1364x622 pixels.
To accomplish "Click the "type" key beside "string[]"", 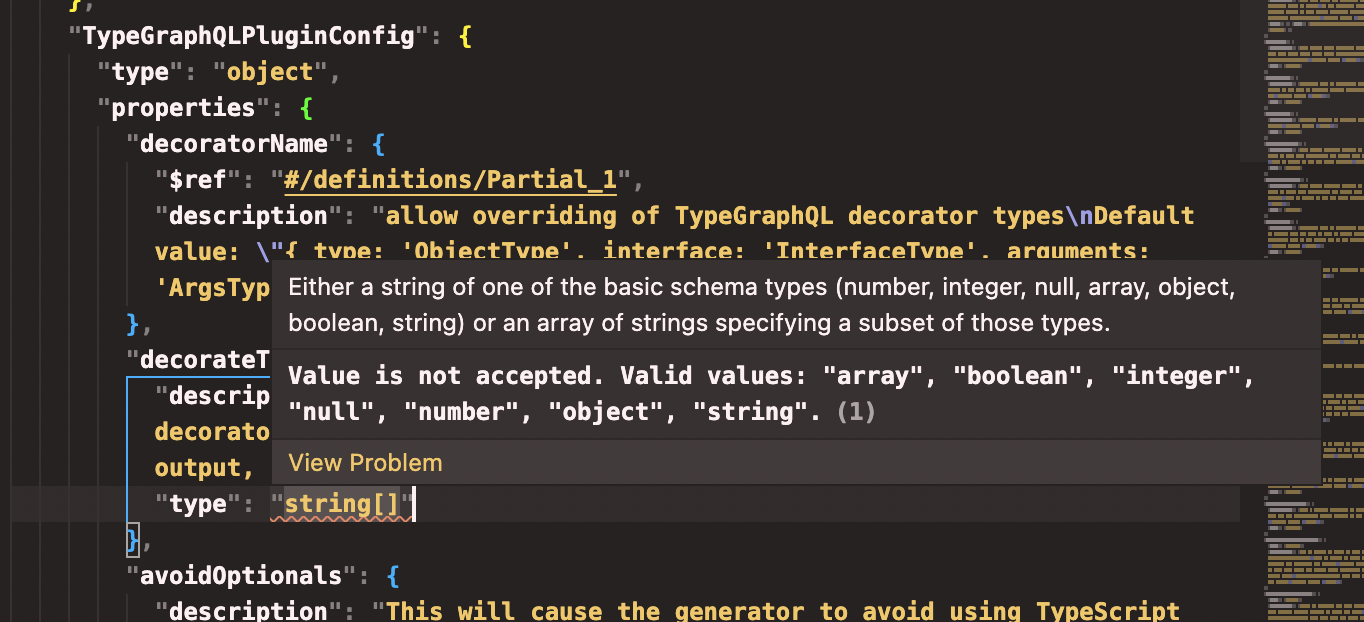I will tap(198, 504).
